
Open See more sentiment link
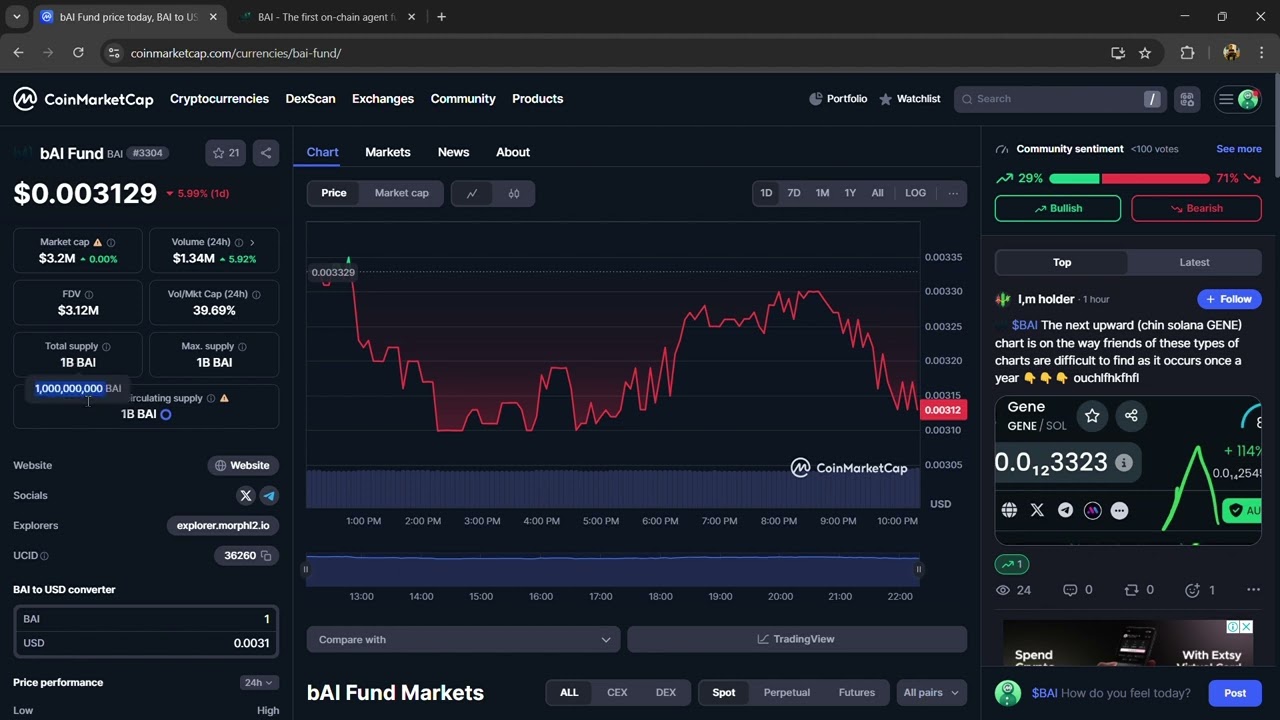(1238, 149)
